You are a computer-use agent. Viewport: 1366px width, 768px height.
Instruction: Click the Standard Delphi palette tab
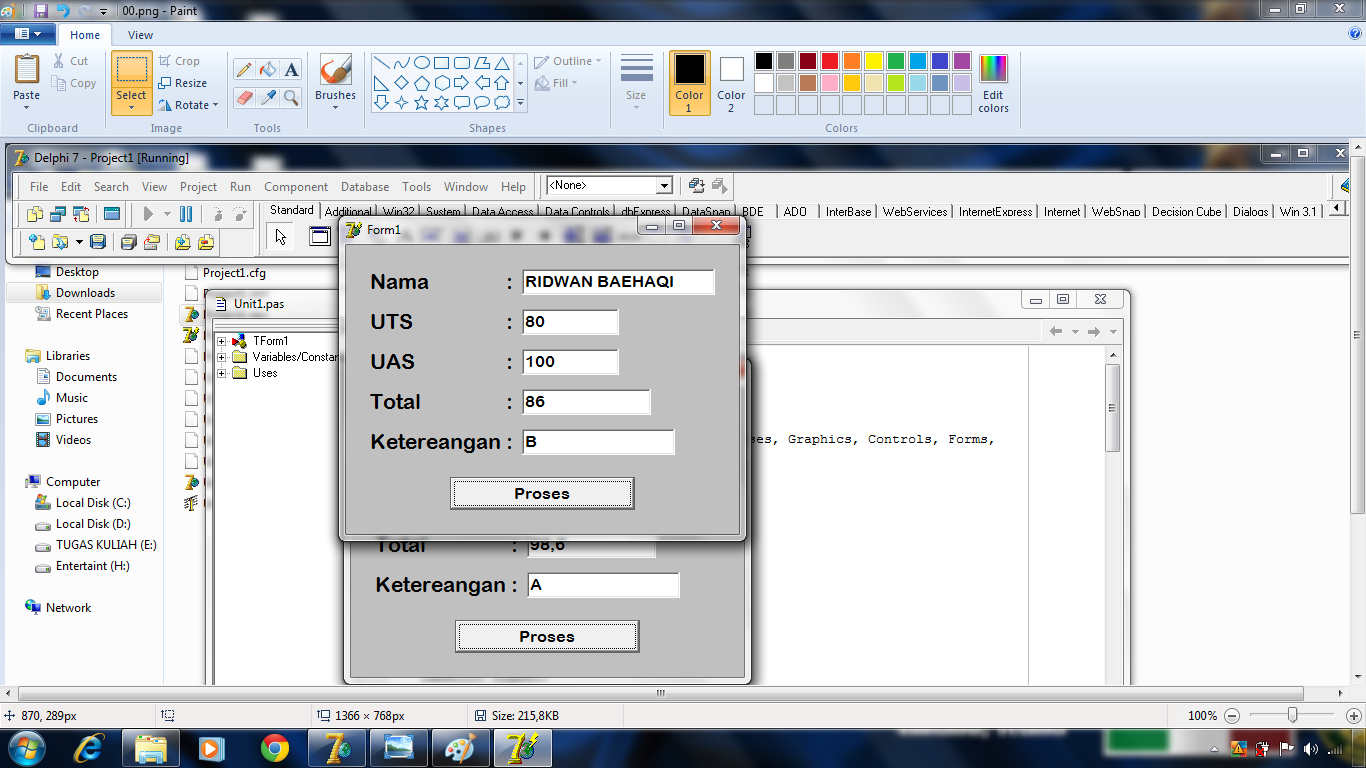(292, 210)
